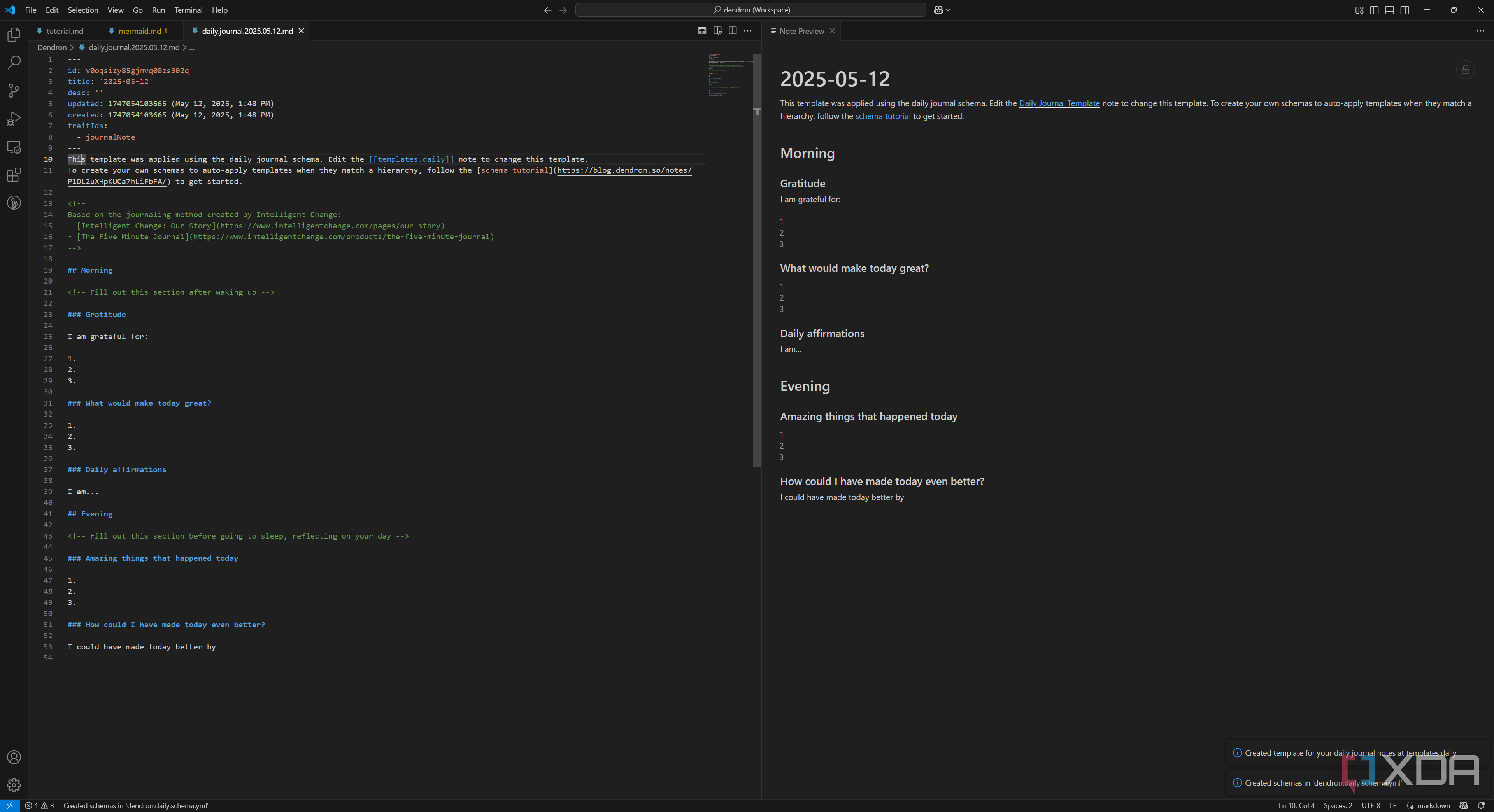Open the intelligentchange our-story URL in editor

[x=330, y=226]
